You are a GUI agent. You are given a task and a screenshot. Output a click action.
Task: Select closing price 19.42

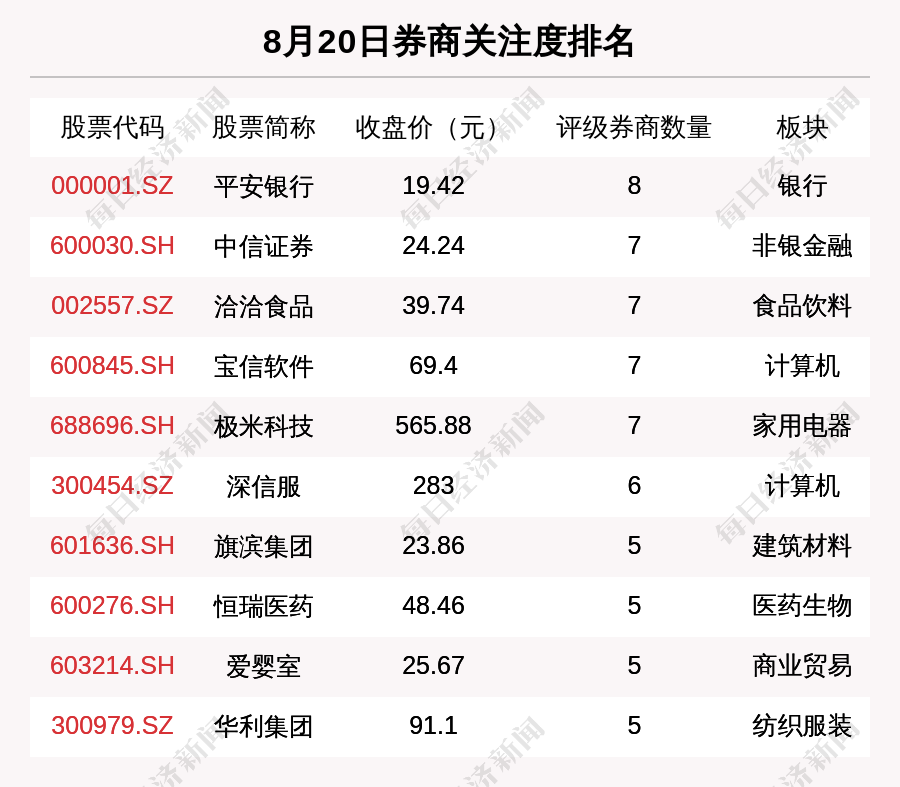pos(433,185)
